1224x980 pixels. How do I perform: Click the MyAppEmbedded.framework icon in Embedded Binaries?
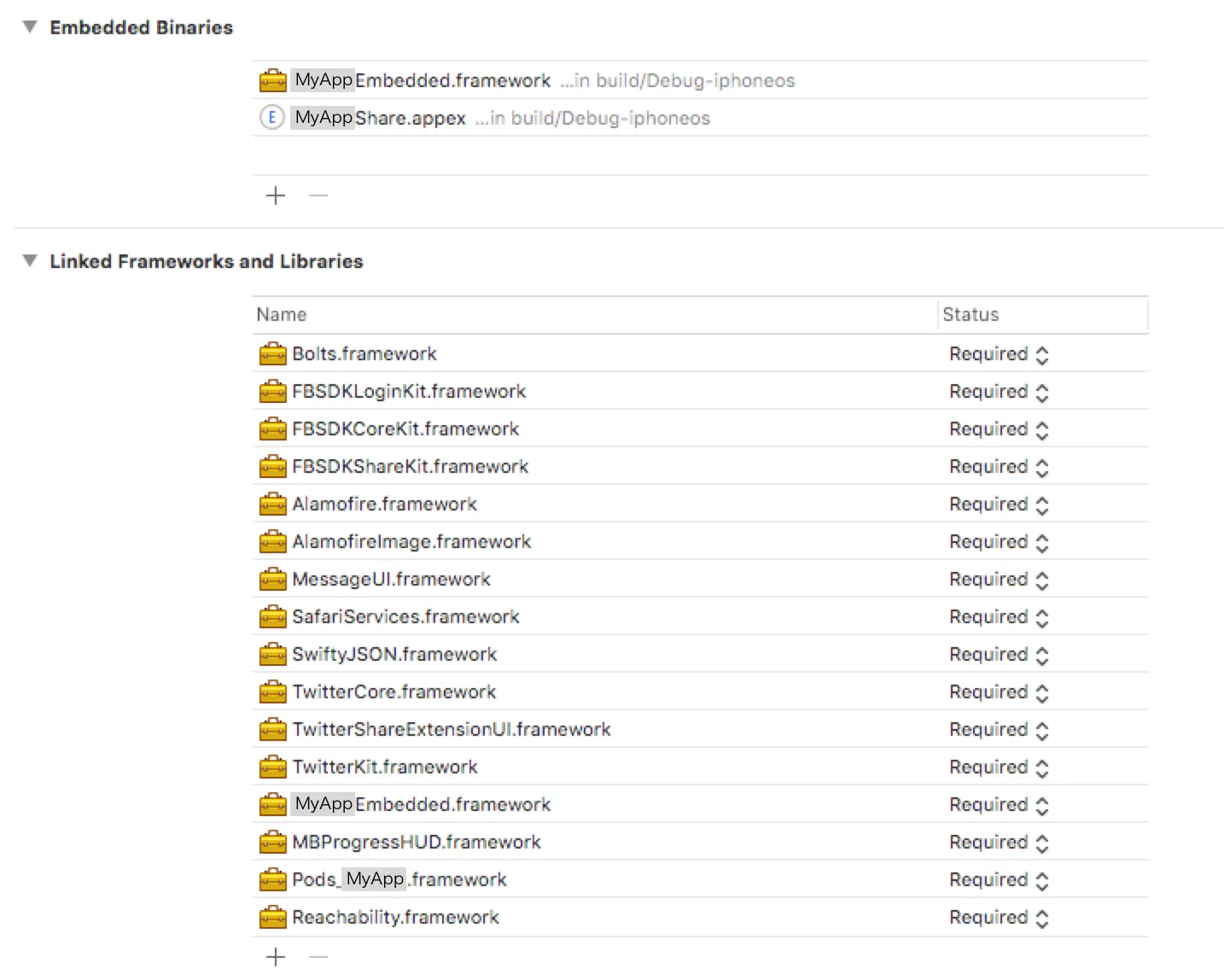[272, 81]
